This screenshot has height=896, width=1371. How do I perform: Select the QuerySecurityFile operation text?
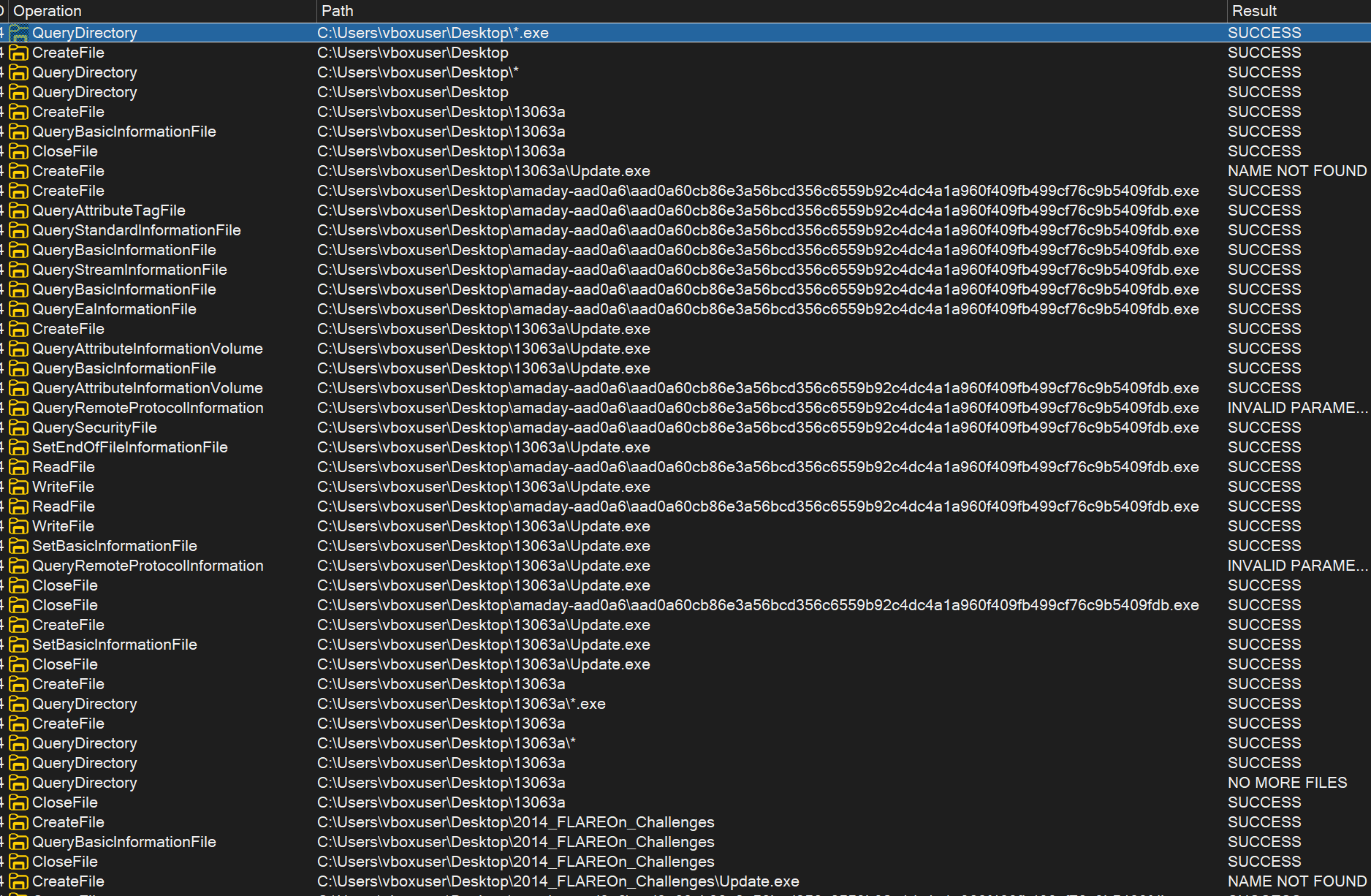click(x=94, y=428)
